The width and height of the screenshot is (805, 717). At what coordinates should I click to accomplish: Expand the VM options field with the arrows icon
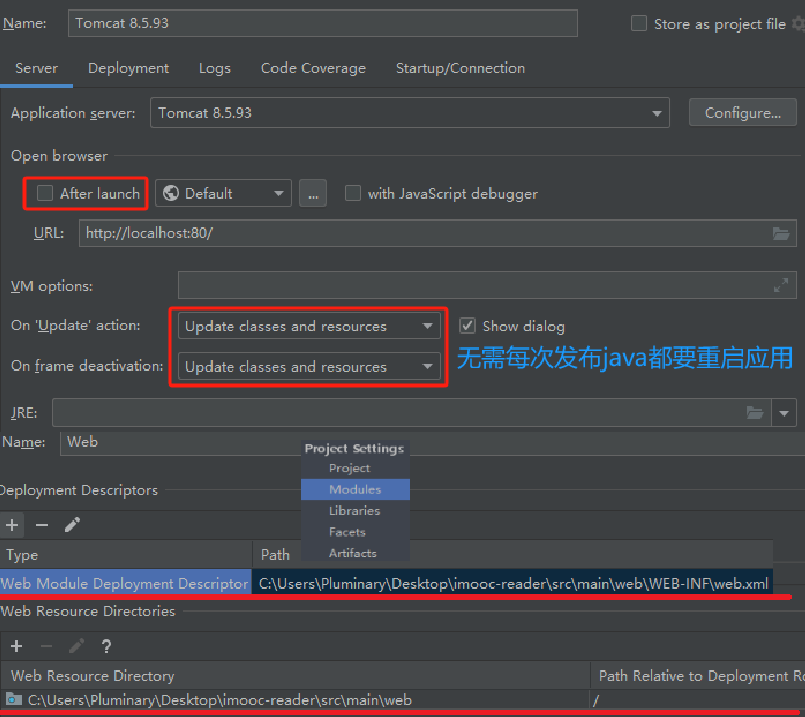click(x=780, y=285)
